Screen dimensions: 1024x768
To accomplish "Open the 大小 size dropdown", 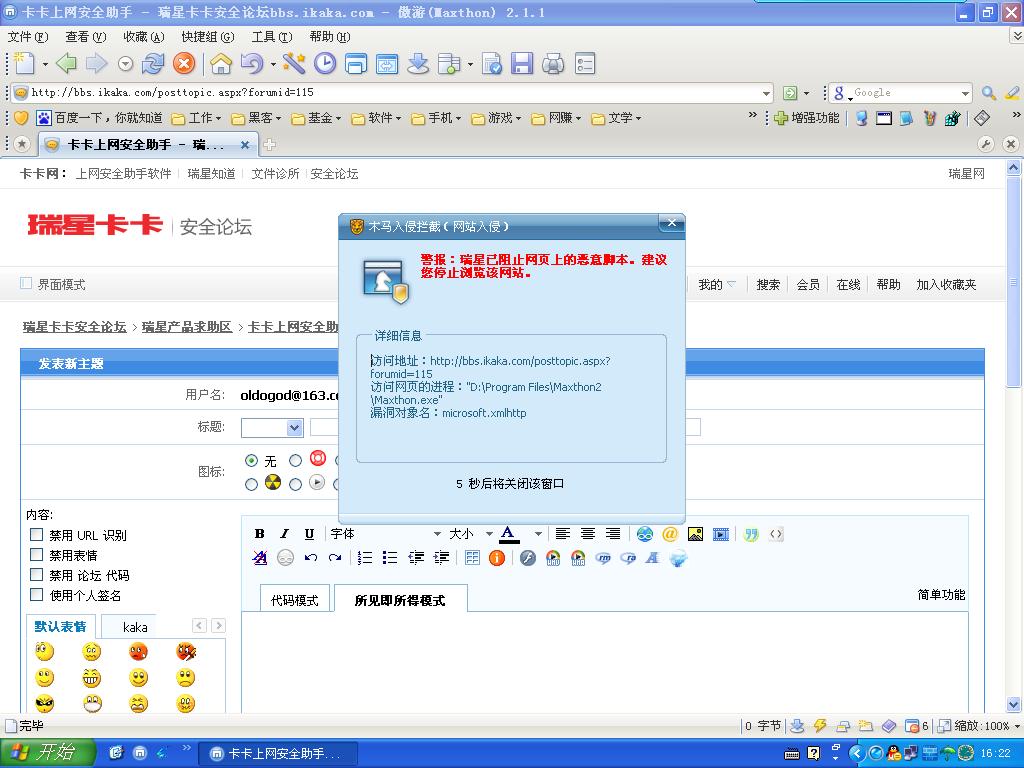I will [x=470, y=534].
